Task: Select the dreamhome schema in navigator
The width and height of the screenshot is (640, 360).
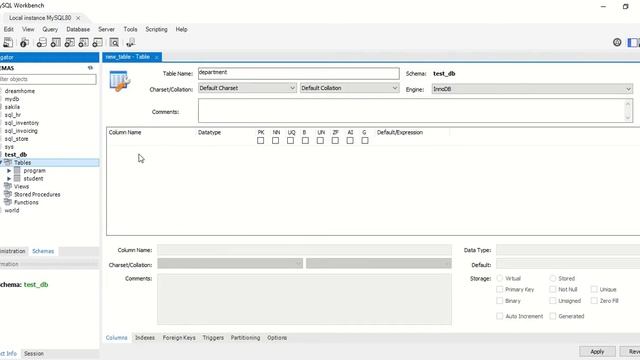Action: 20,91
